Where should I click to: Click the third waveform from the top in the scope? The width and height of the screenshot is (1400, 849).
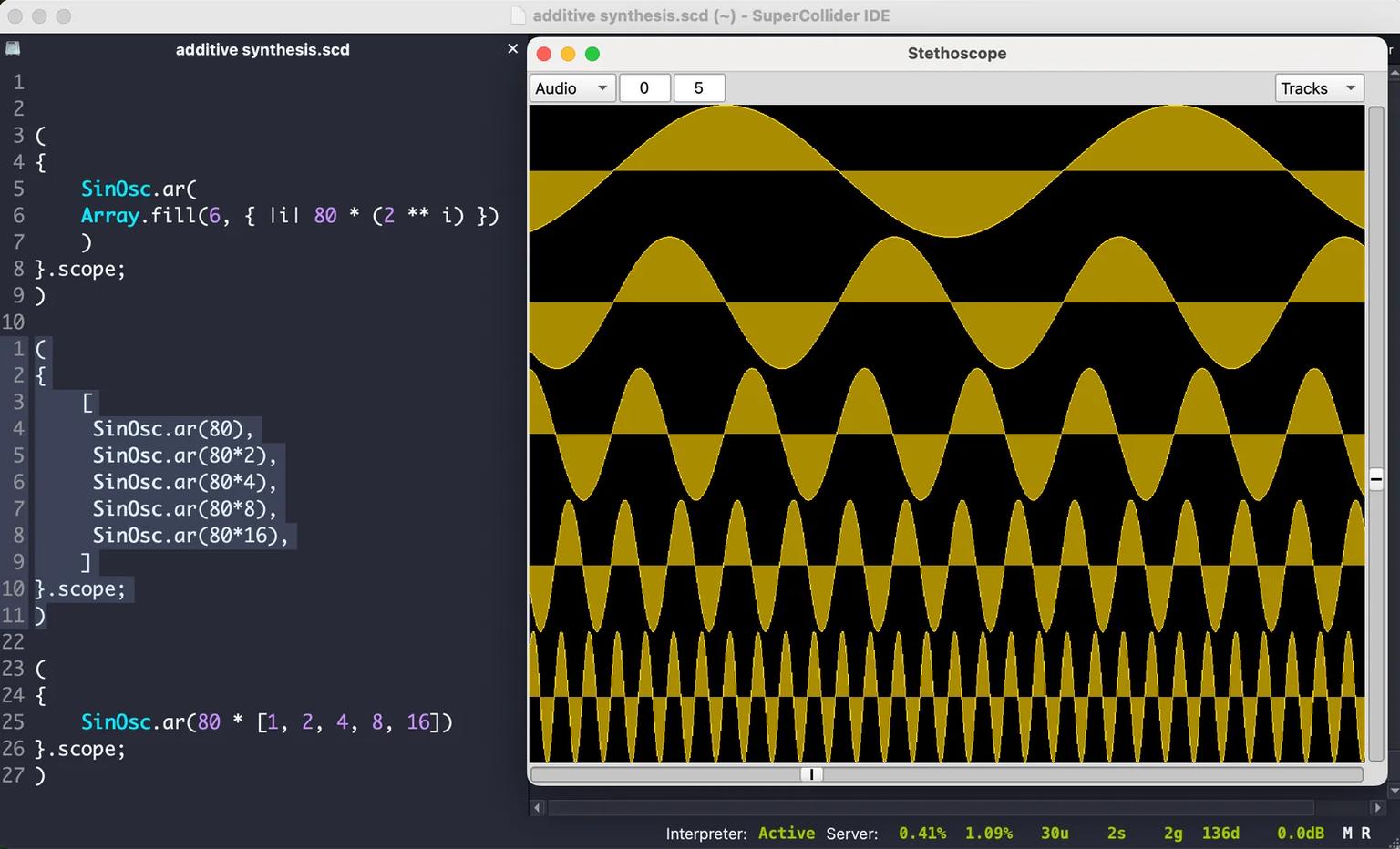[x=947, y=434]
